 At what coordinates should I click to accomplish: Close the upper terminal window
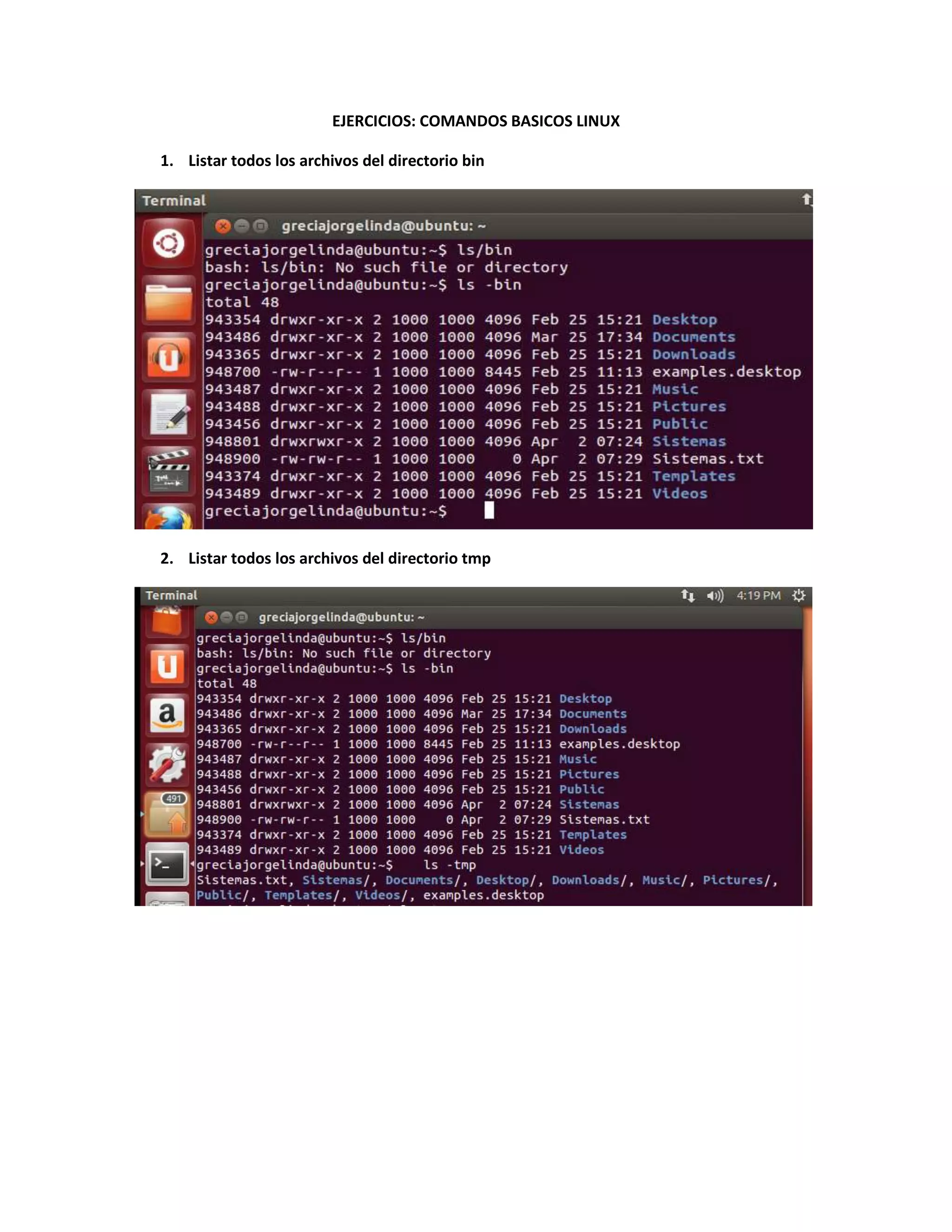pyautogui.click(x=223, y=226)
